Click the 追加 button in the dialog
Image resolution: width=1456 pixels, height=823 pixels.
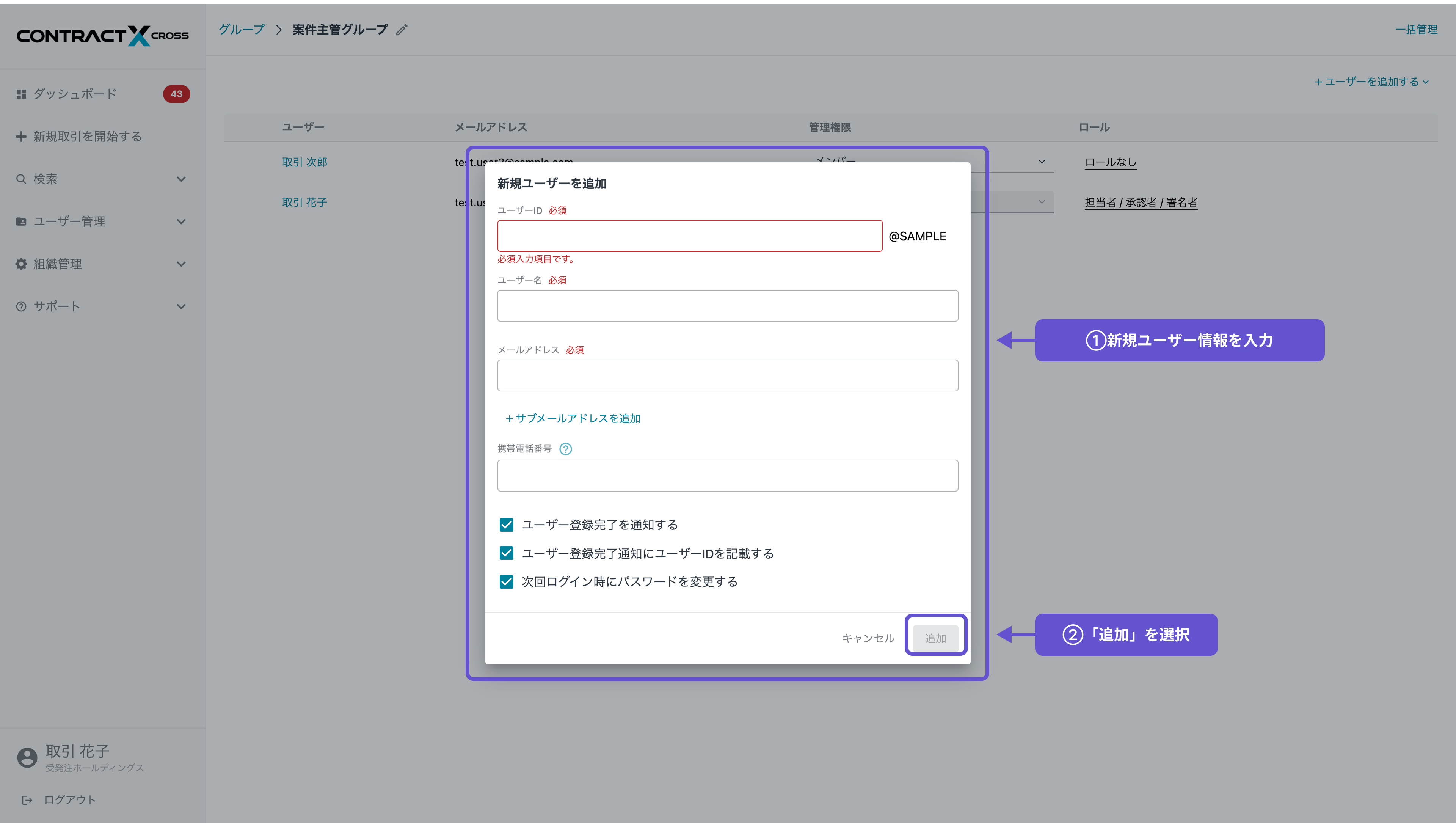point(935,637)
